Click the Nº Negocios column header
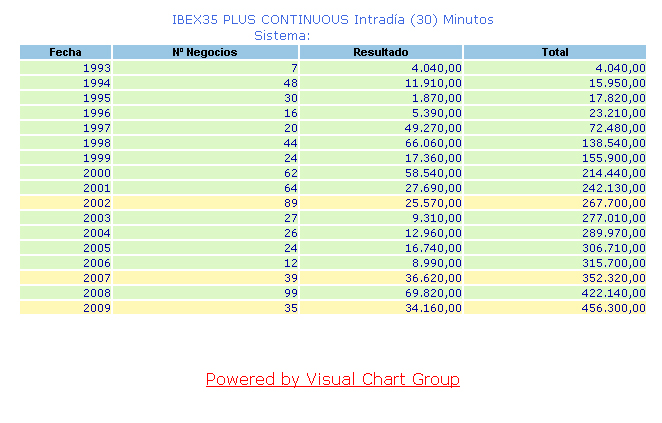 tap(205, 52)
